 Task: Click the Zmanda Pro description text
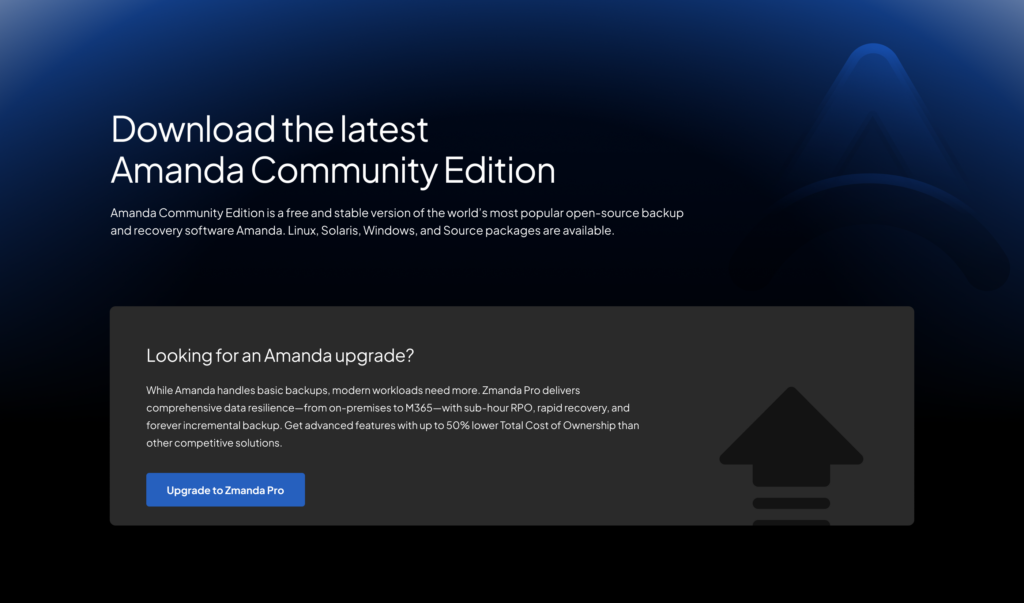(x=393, y=416)
